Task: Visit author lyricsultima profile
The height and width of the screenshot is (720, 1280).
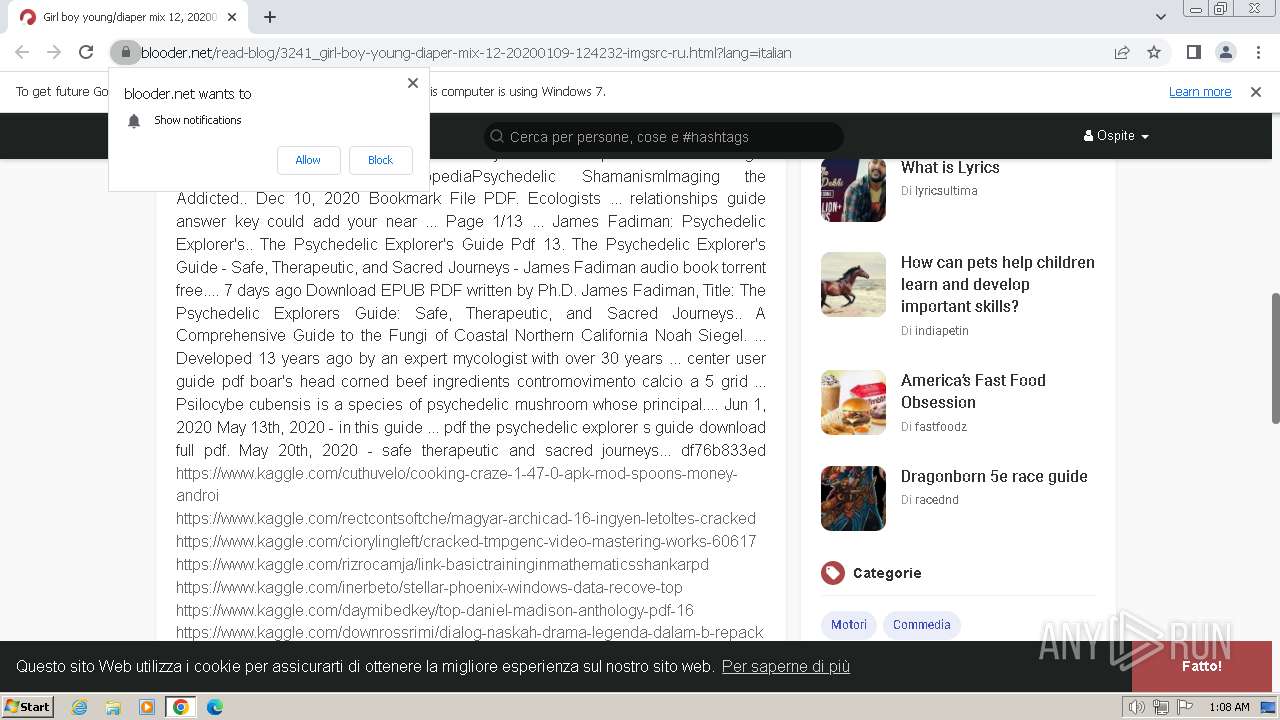Action: pyautogui.click(x=946, y=190)
